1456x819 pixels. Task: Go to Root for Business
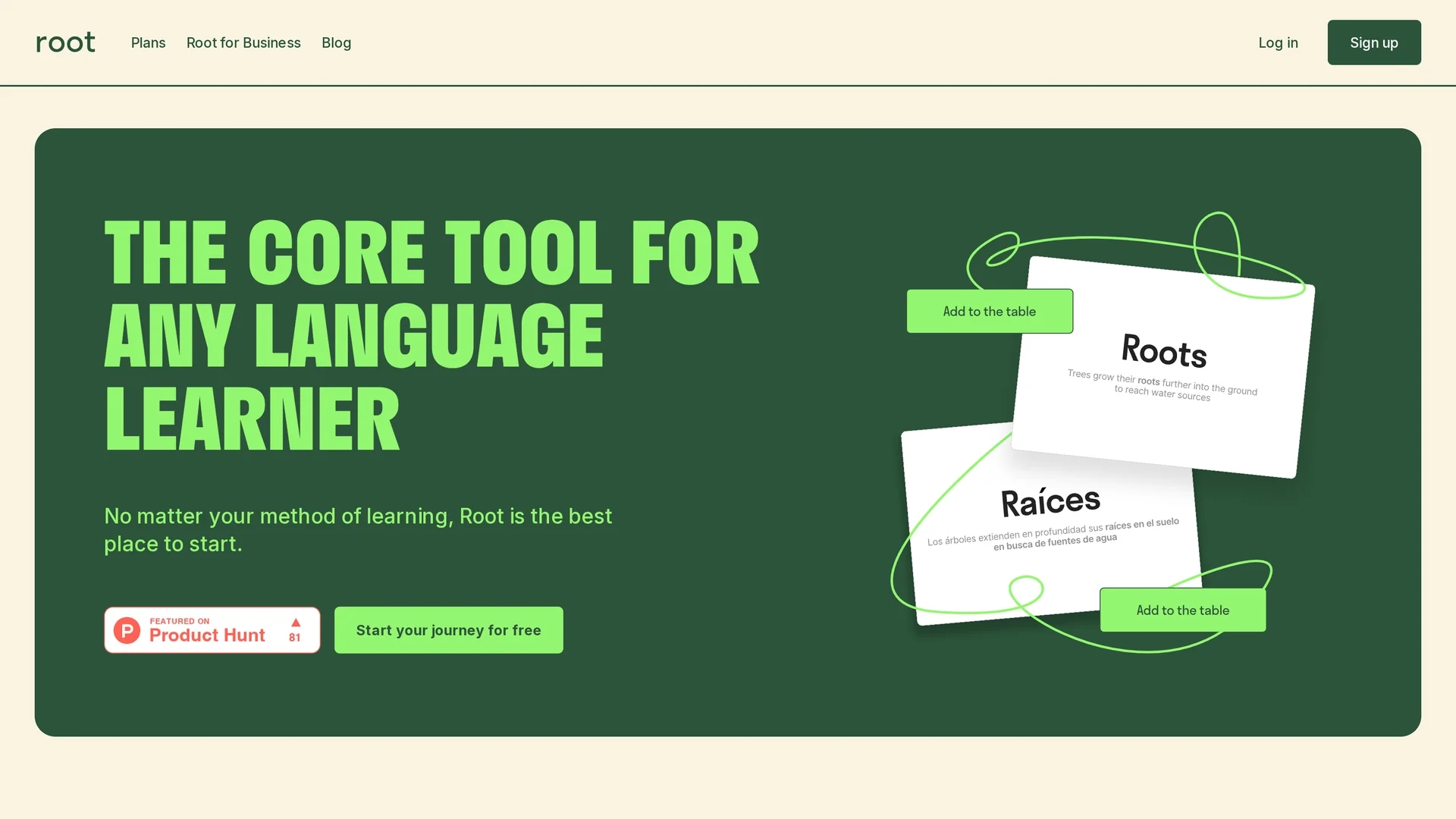pos(243,43)
